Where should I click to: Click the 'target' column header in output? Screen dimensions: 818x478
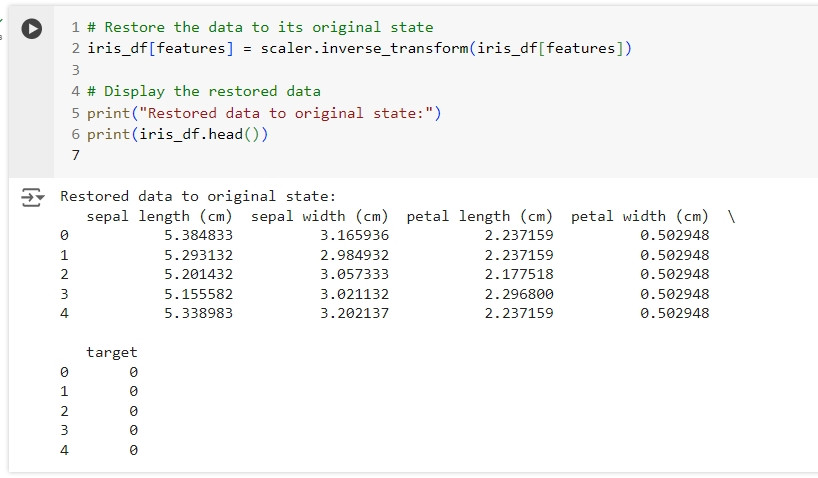(x=112, y=353)
